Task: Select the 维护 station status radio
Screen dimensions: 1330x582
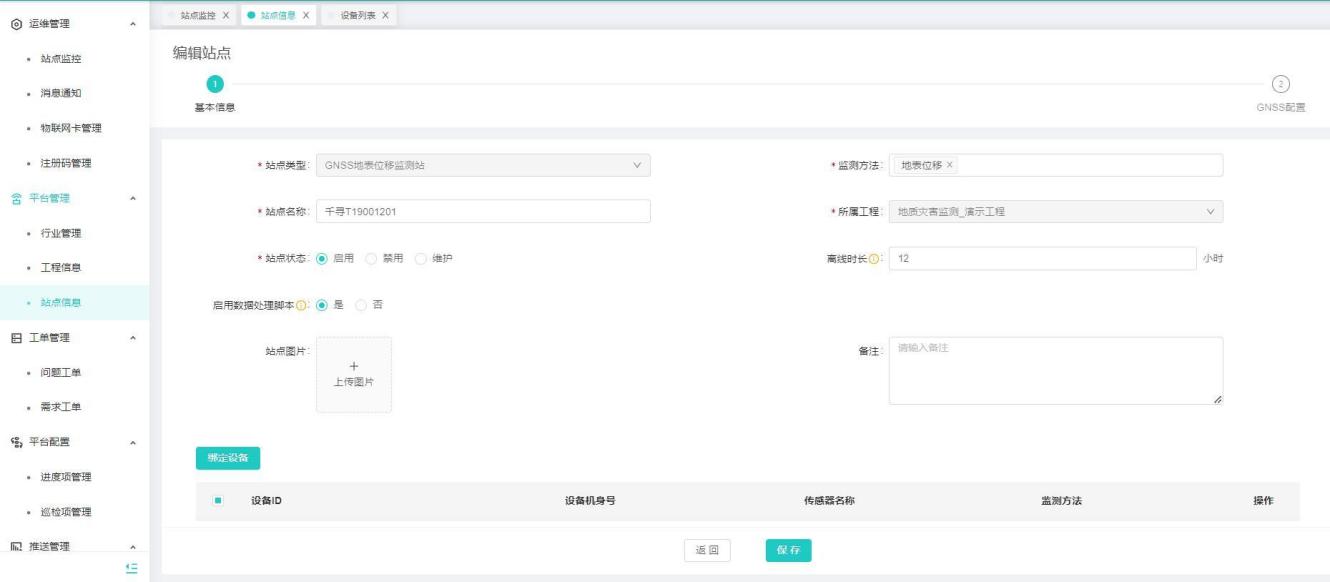Action: (420, 258)
